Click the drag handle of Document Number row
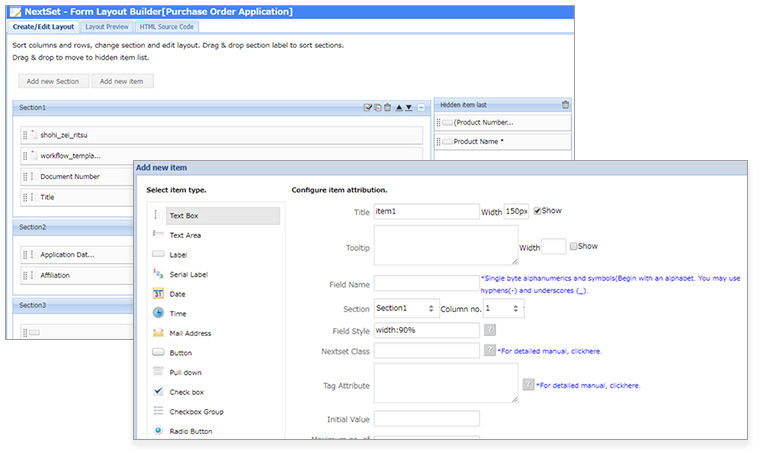The width and height of the screenshot is (764, 462). [25, 176]
